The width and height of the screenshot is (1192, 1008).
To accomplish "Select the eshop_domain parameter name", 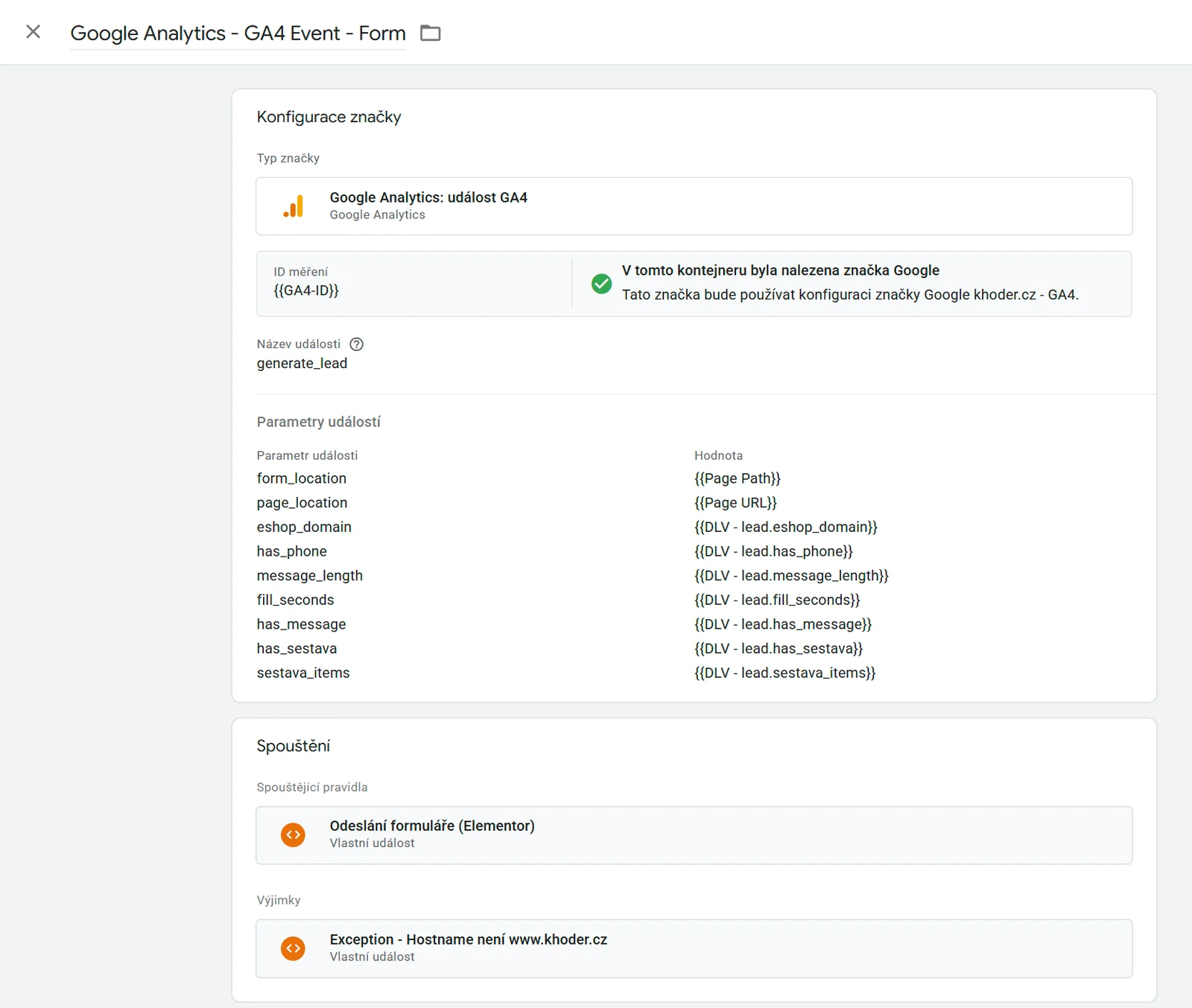I will (x=304, y=527).
